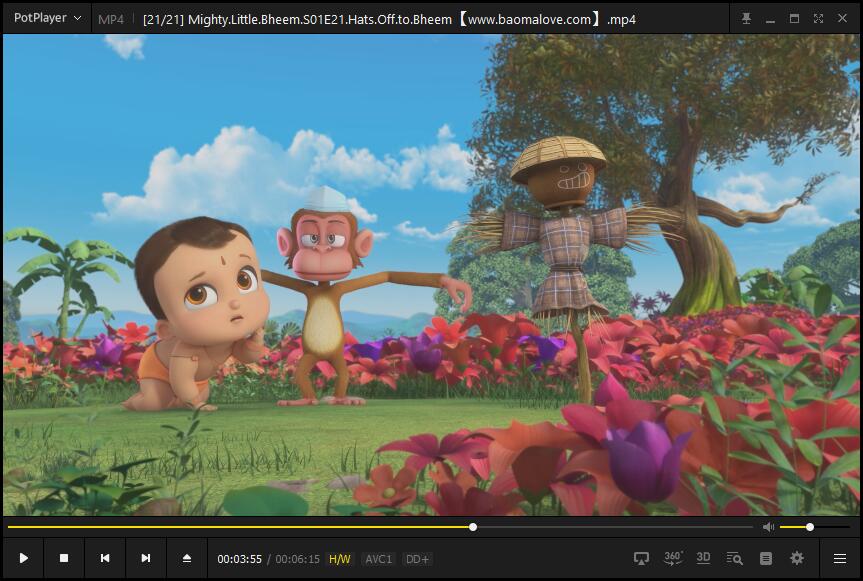This screenshot has height=581, width=863.
Task: Toggle H/W hardware acceleration indicator
Action: [x=340, y=559]
